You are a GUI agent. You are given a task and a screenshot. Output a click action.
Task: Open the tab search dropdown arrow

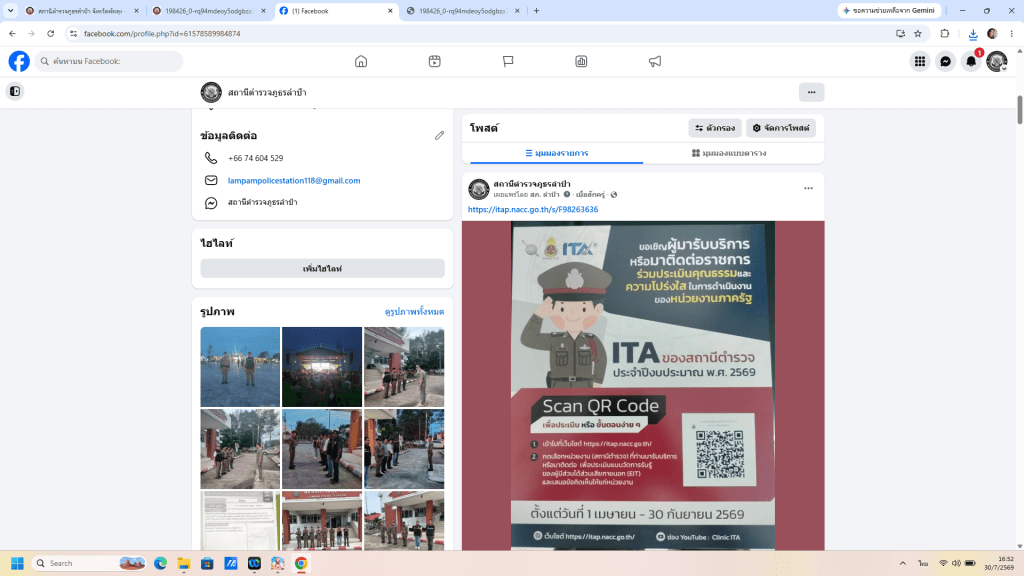[x=10, y=10]
